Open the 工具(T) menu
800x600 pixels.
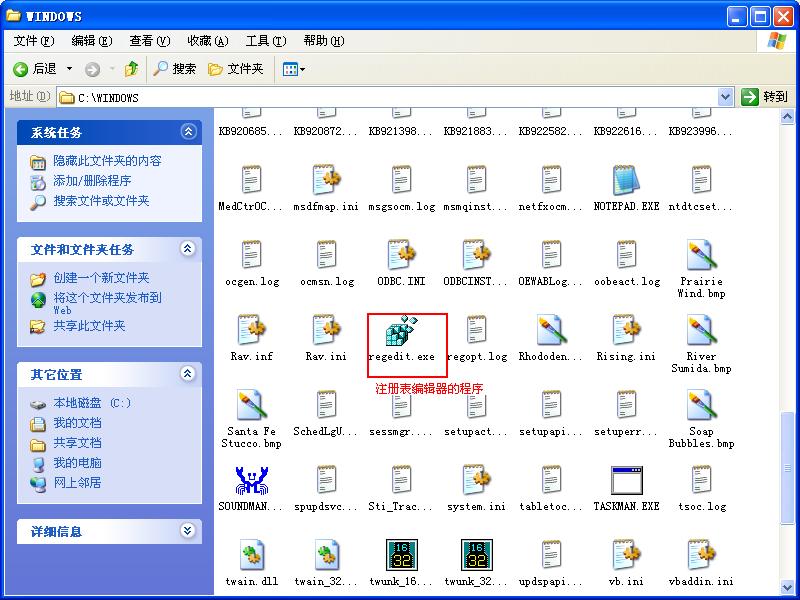[x=266, y=41]
